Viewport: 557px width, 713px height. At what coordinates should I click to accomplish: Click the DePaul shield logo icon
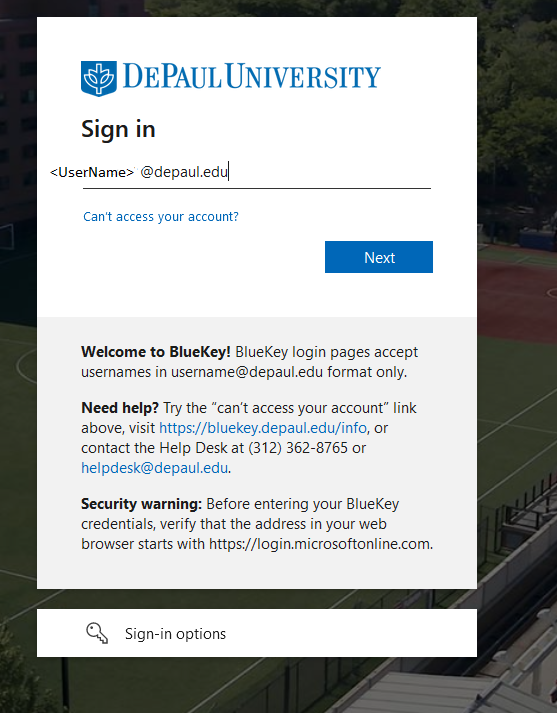99,78
